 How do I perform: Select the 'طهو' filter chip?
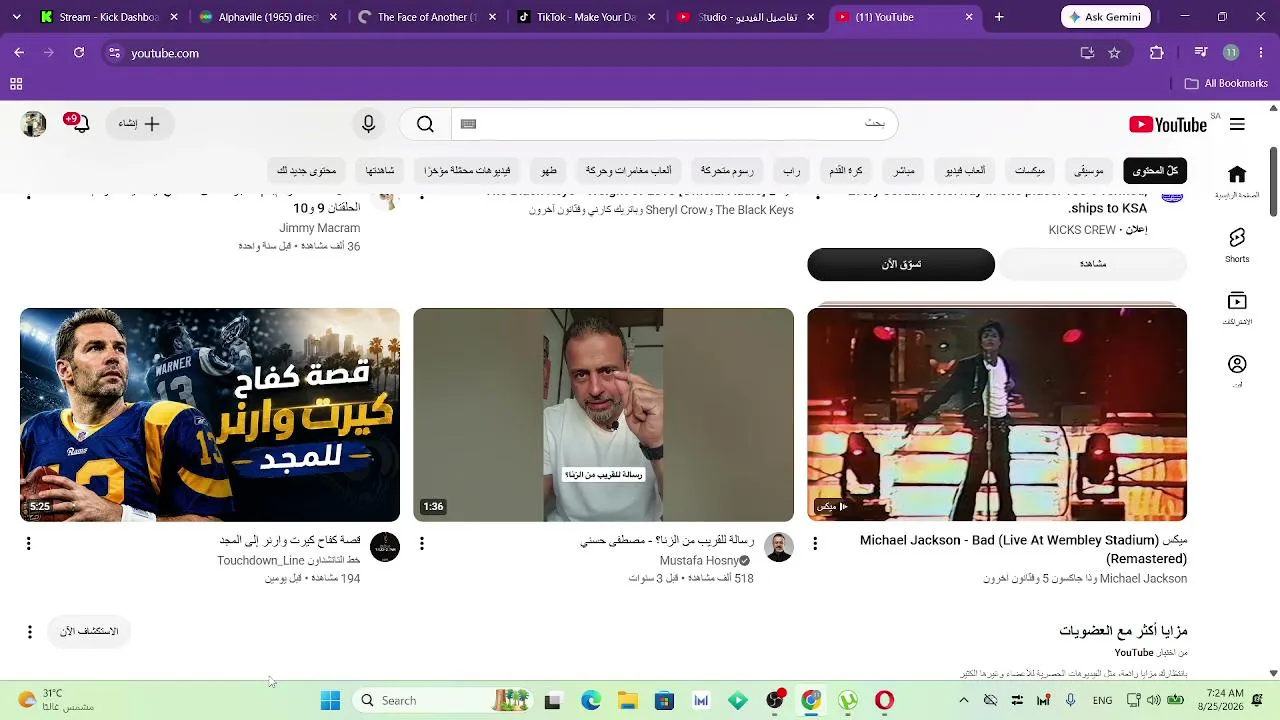[x=549, y=171]
